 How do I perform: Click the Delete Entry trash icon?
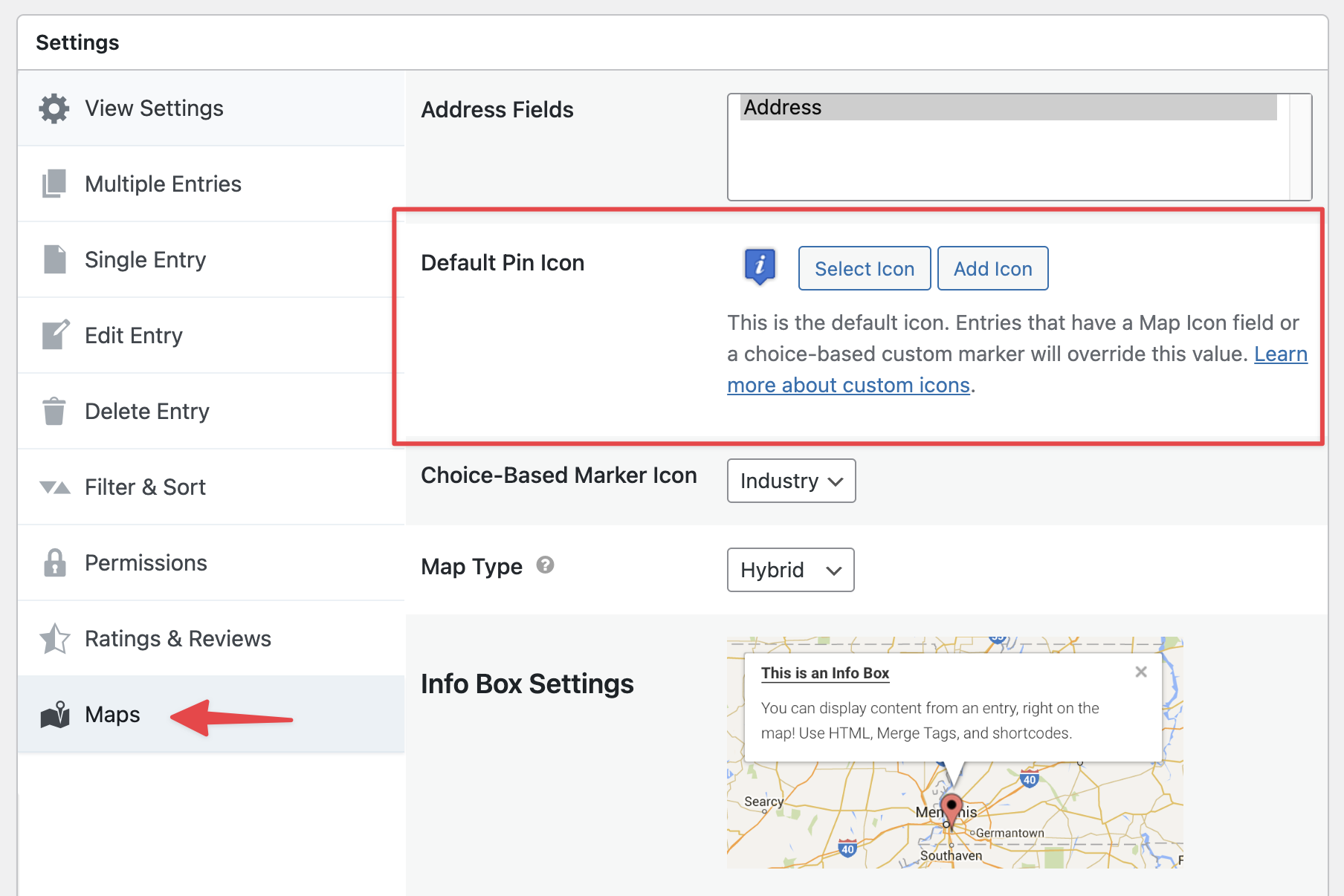54,411
